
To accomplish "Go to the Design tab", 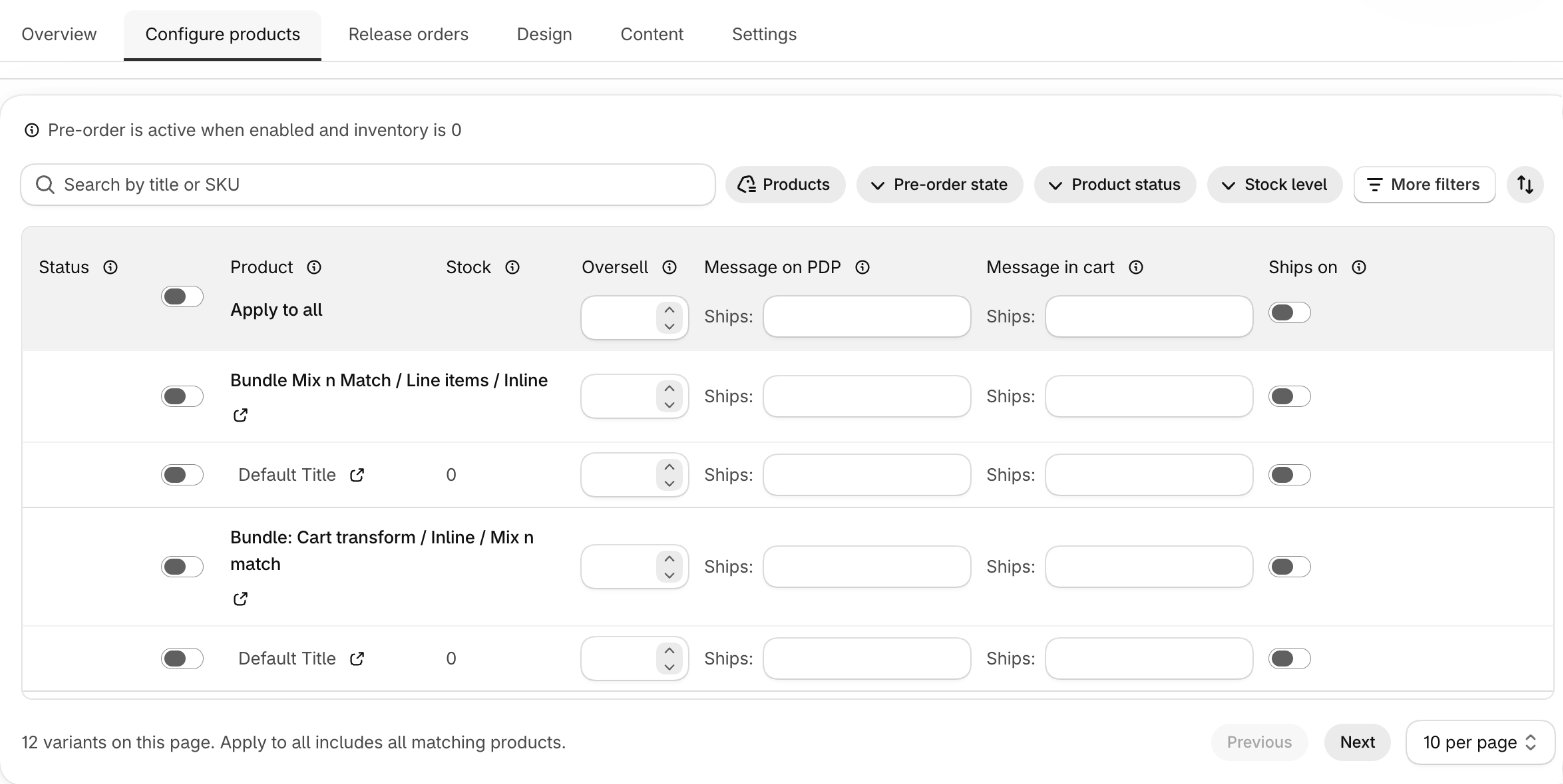I will coord(544,34).
